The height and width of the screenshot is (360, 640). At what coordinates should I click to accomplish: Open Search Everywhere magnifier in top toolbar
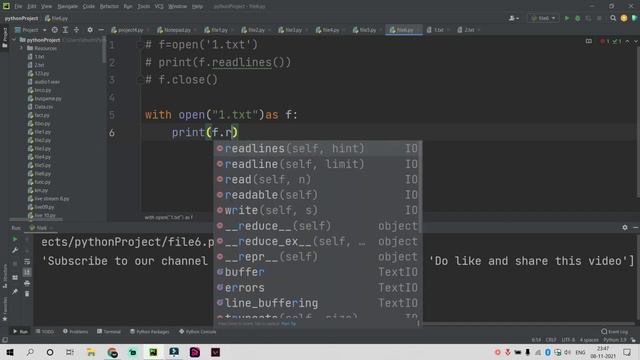pos(613,18)
